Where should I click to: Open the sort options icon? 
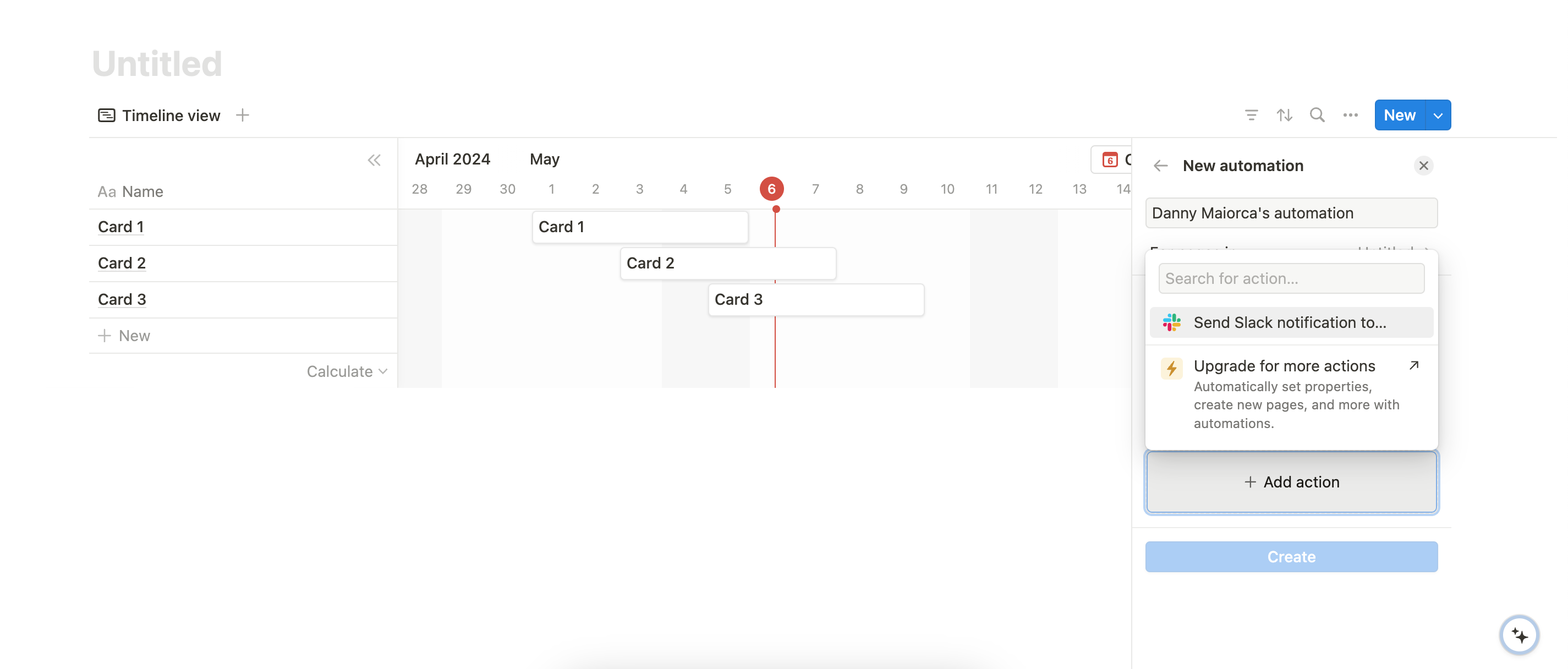coord(1284,115)
